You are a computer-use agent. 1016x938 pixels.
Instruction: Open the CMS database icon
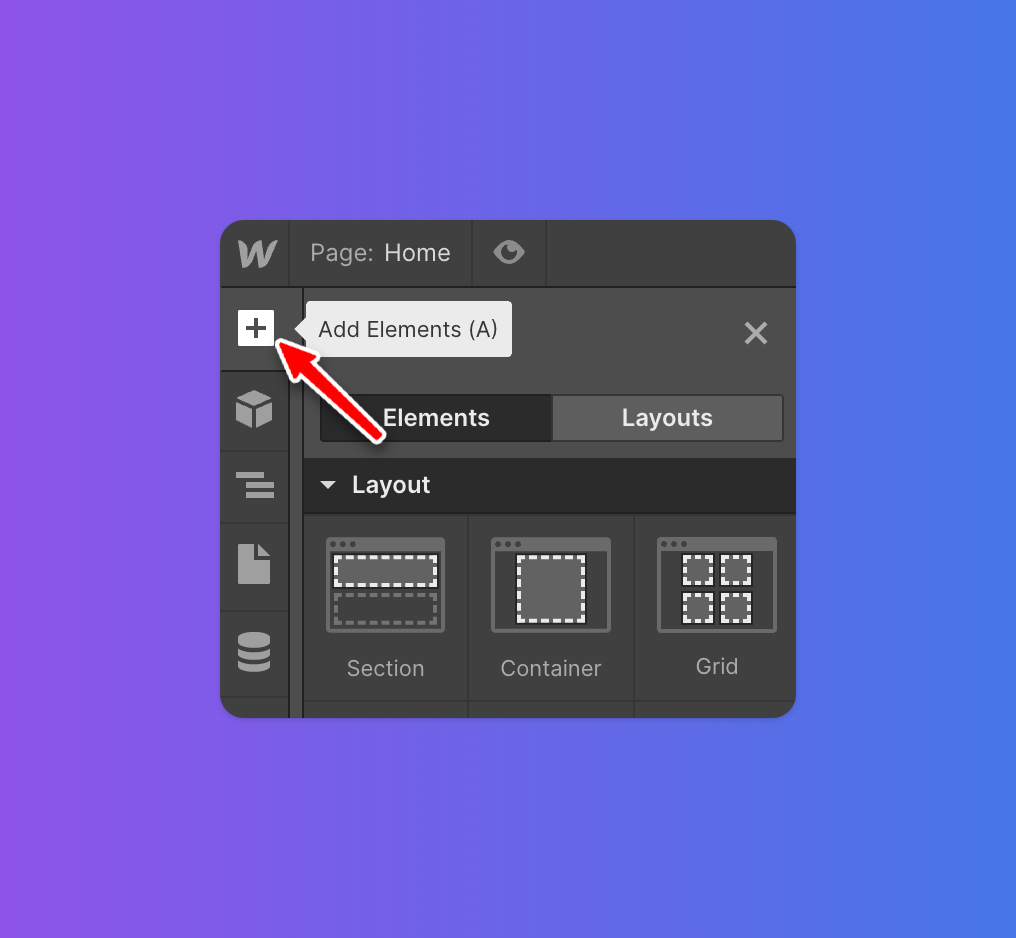(x=254, y=652)
